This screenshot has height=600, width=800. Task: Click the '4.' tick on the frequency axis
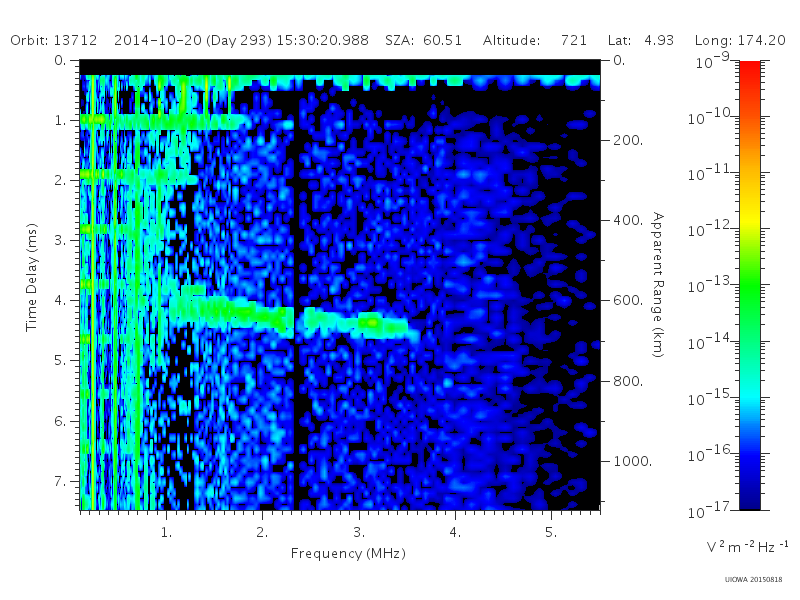[x=455, y=532]
